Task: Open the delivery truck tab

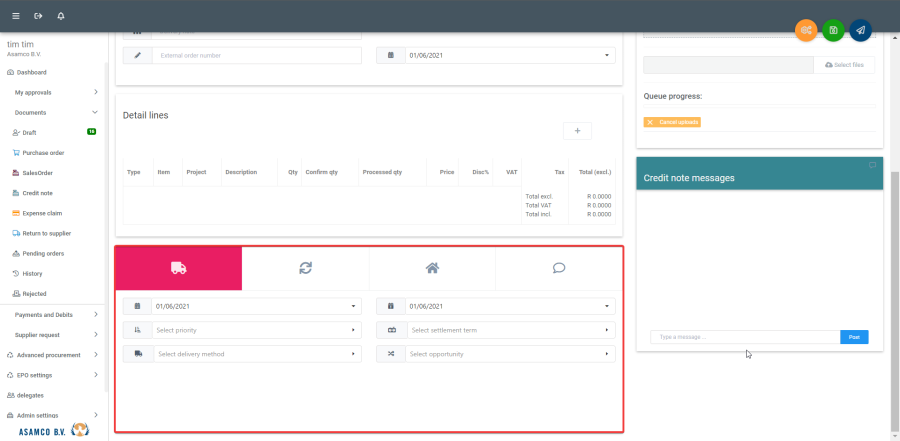Action: 178,268
